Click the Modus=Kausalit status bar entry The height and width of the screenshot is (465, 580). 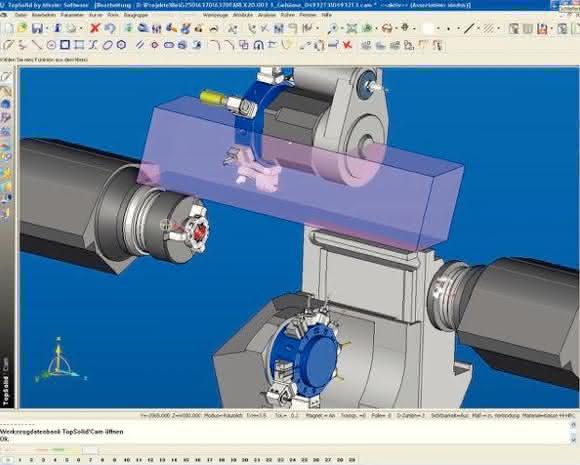(x=222, y=415)
